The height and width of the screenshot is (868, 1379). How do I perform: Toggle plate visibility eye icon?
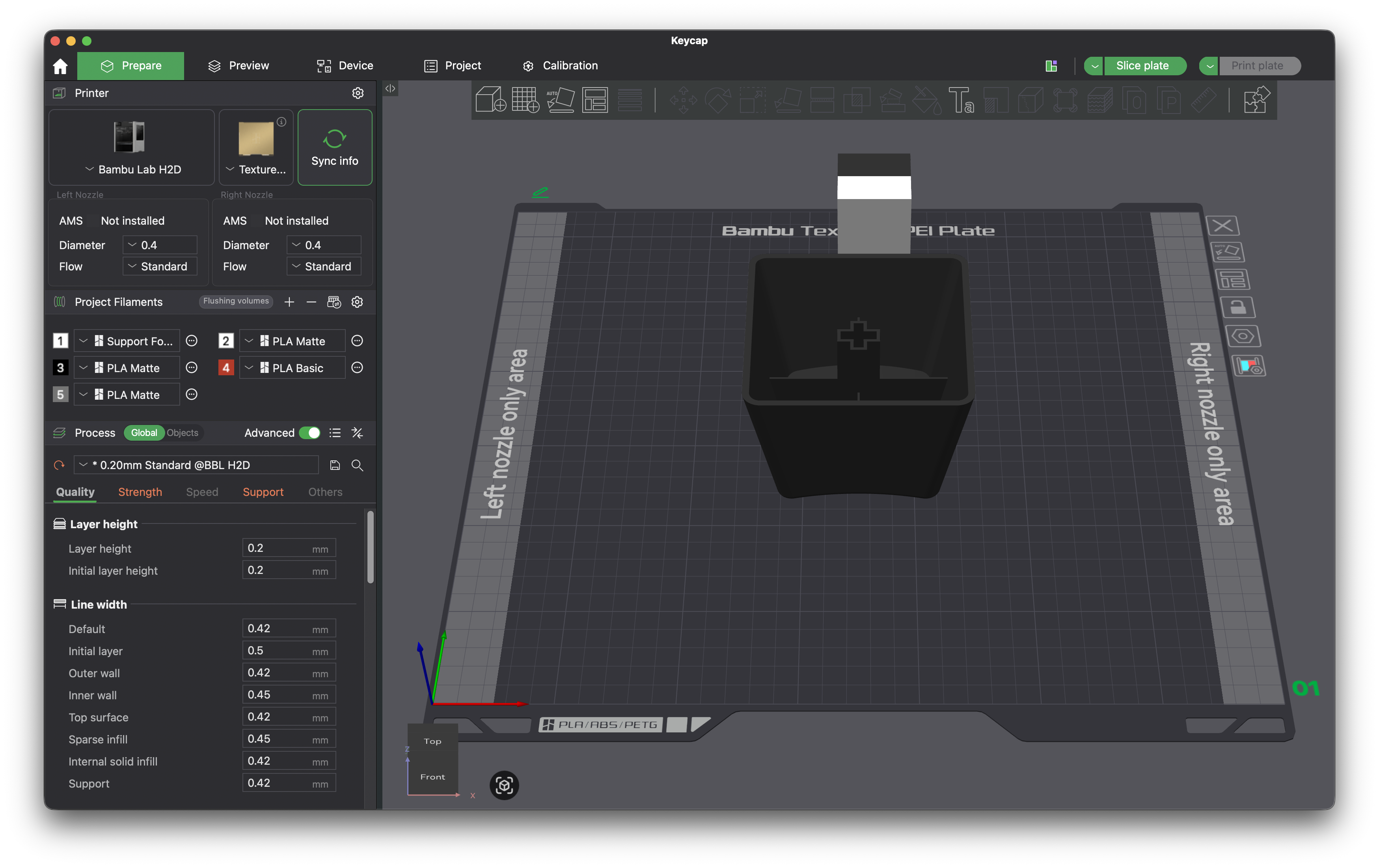click(1243, 336)
